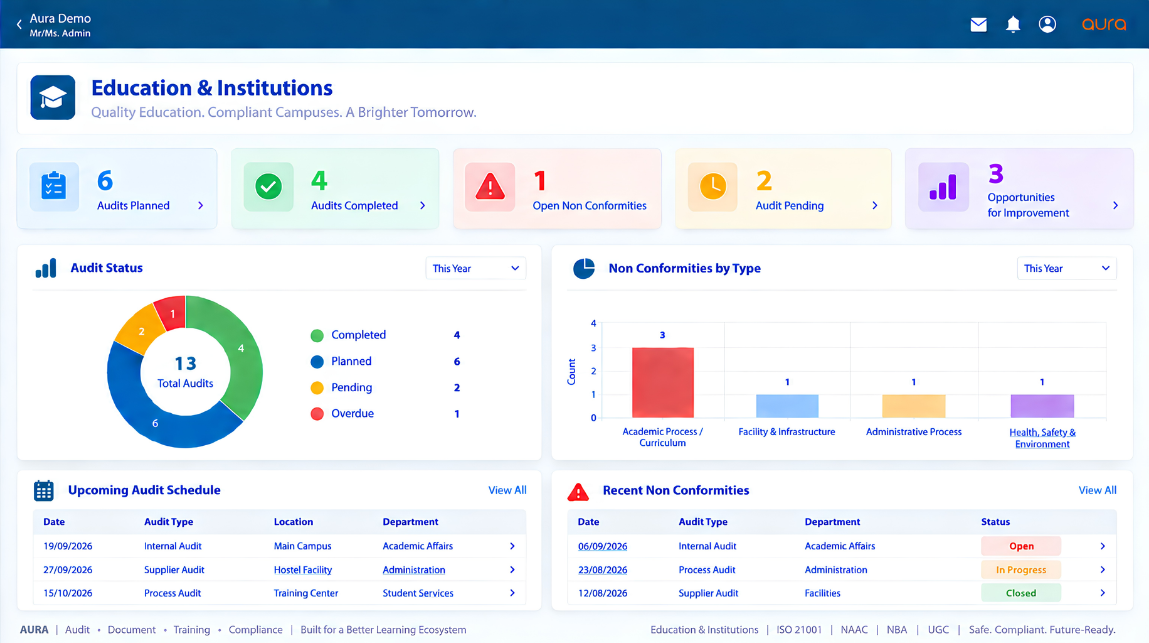Click the blue Facility & Infrastructure bar
This screenshot has height=643, width=1149.
coord(787,406)
